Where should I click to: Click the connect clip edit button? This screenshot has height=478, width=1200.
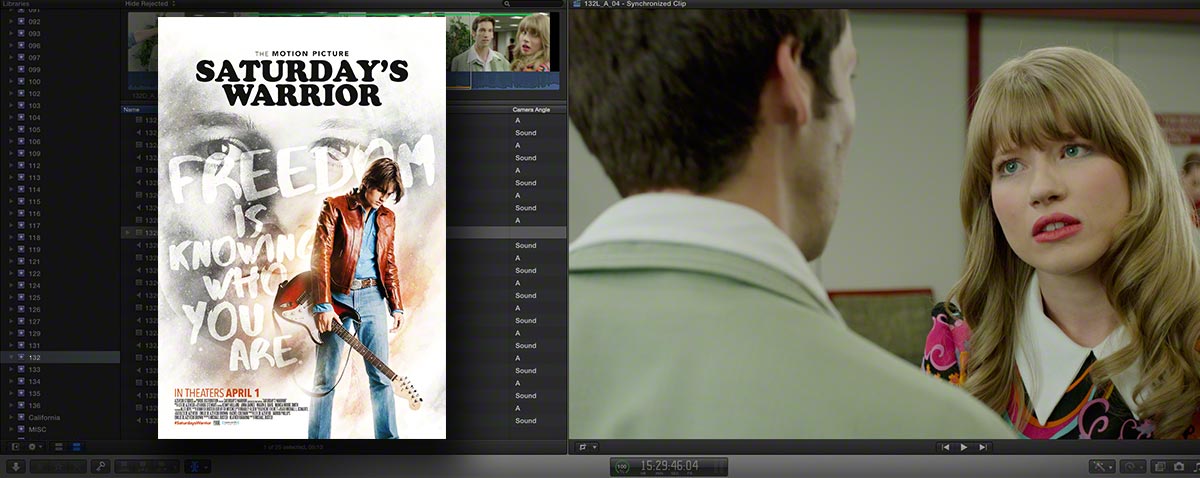(x=123, y=466)
